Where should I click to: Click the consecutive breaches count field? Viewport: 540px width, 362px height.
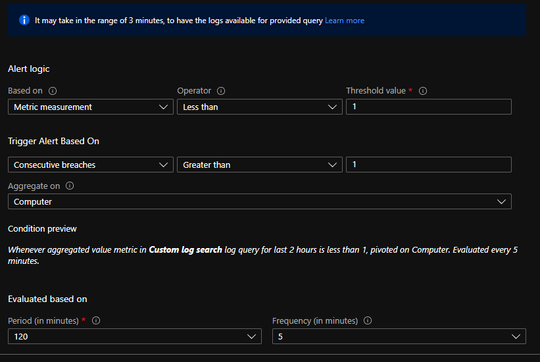[429, 165]
